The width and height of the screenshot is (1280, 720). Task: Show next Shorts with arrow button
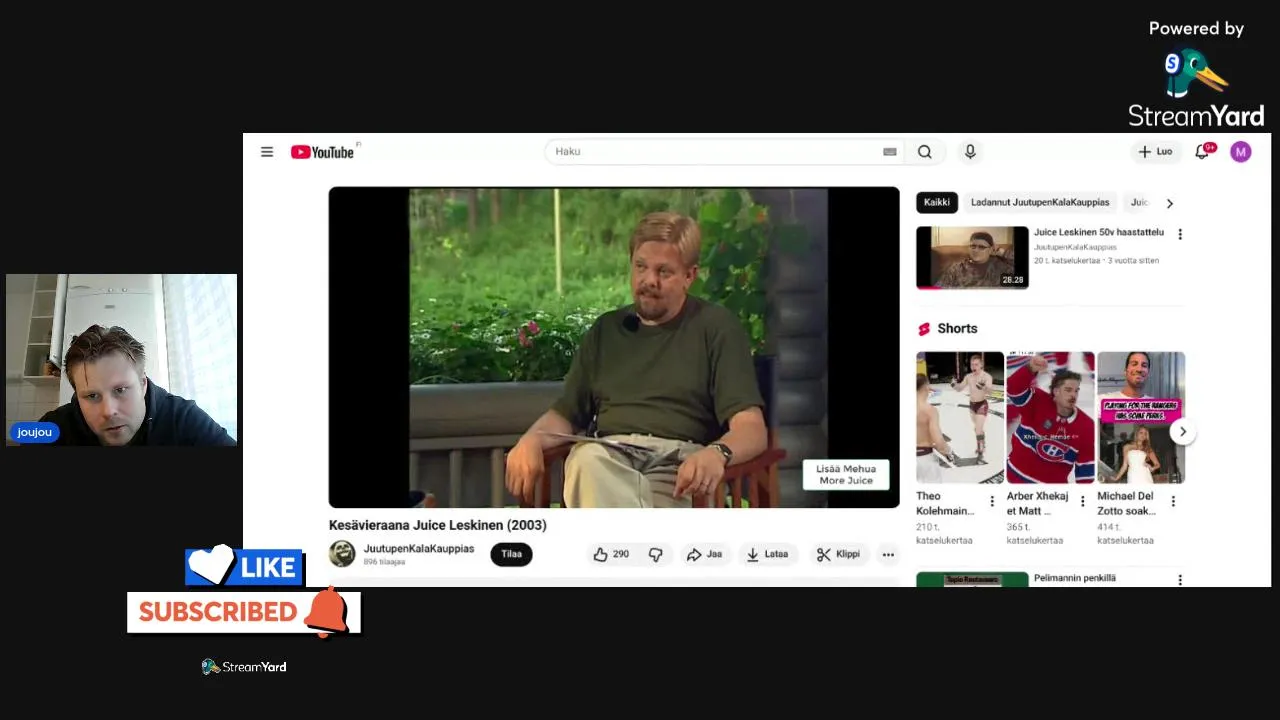[x=1182, y=432]
